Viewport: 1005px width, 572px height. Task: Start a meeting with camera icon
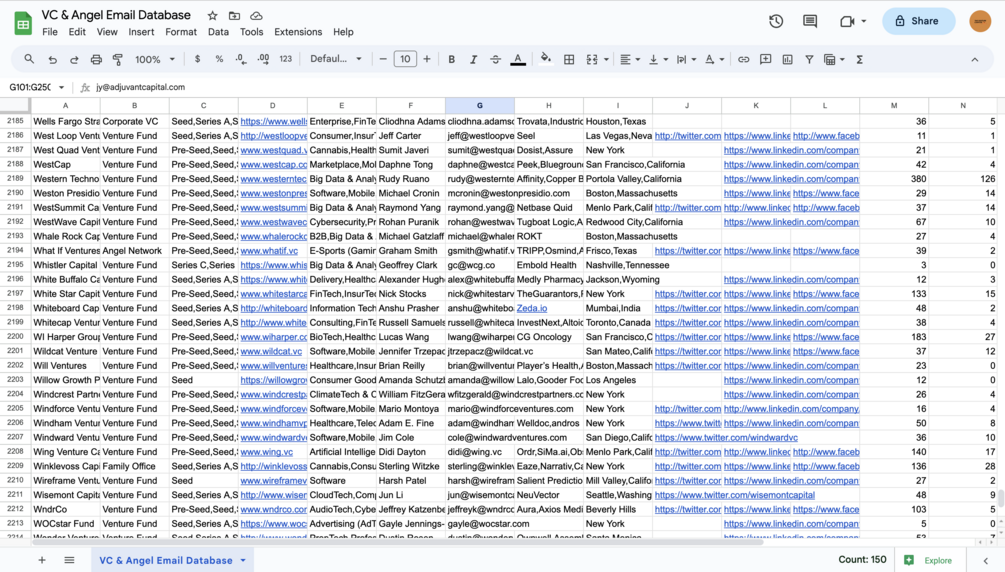click(847, 21)
